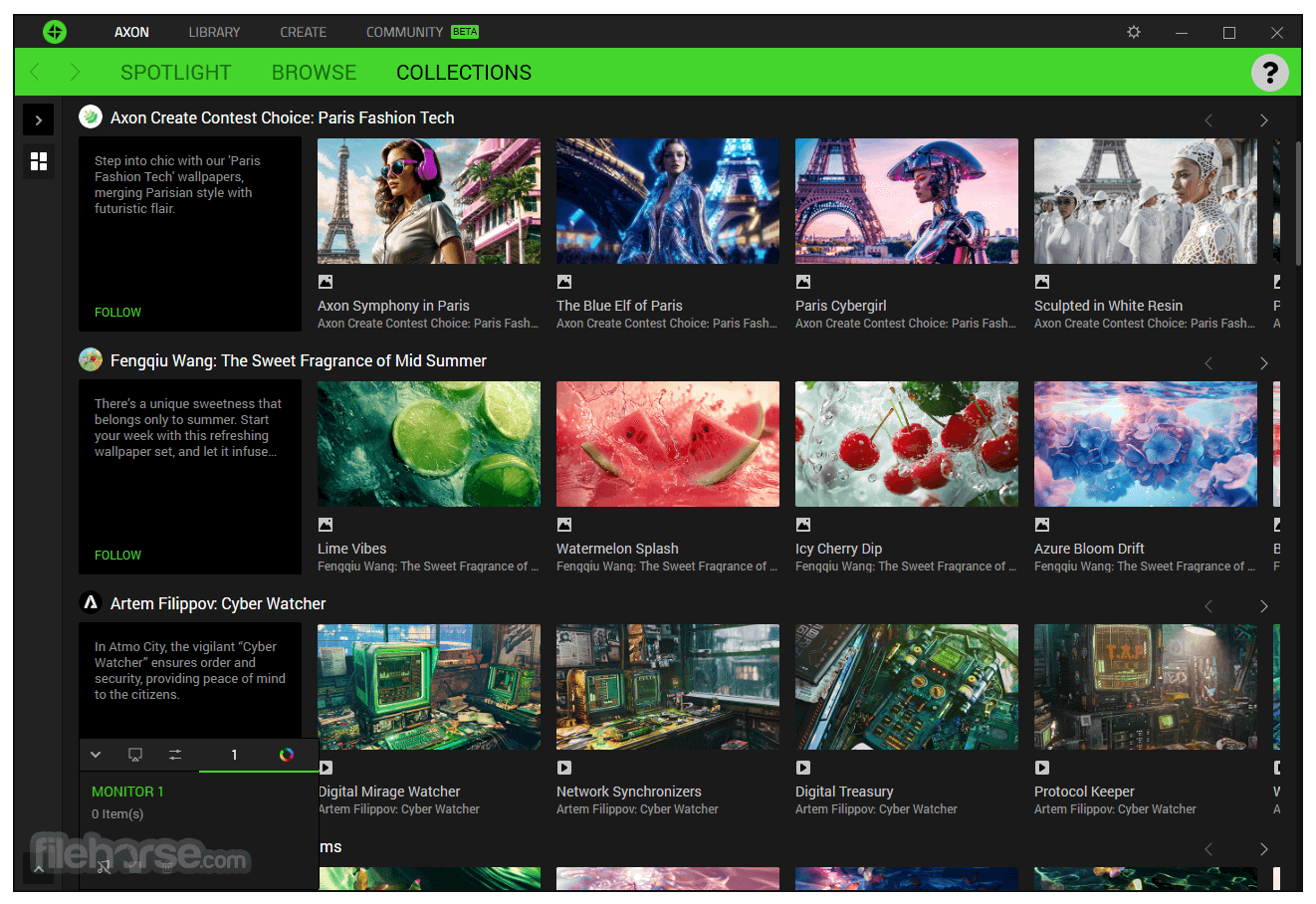Click the Paris Cybergirl wallpaper title
Image resolution: width=1316 pixels, height=904 pixels.
tap(840, 306)
